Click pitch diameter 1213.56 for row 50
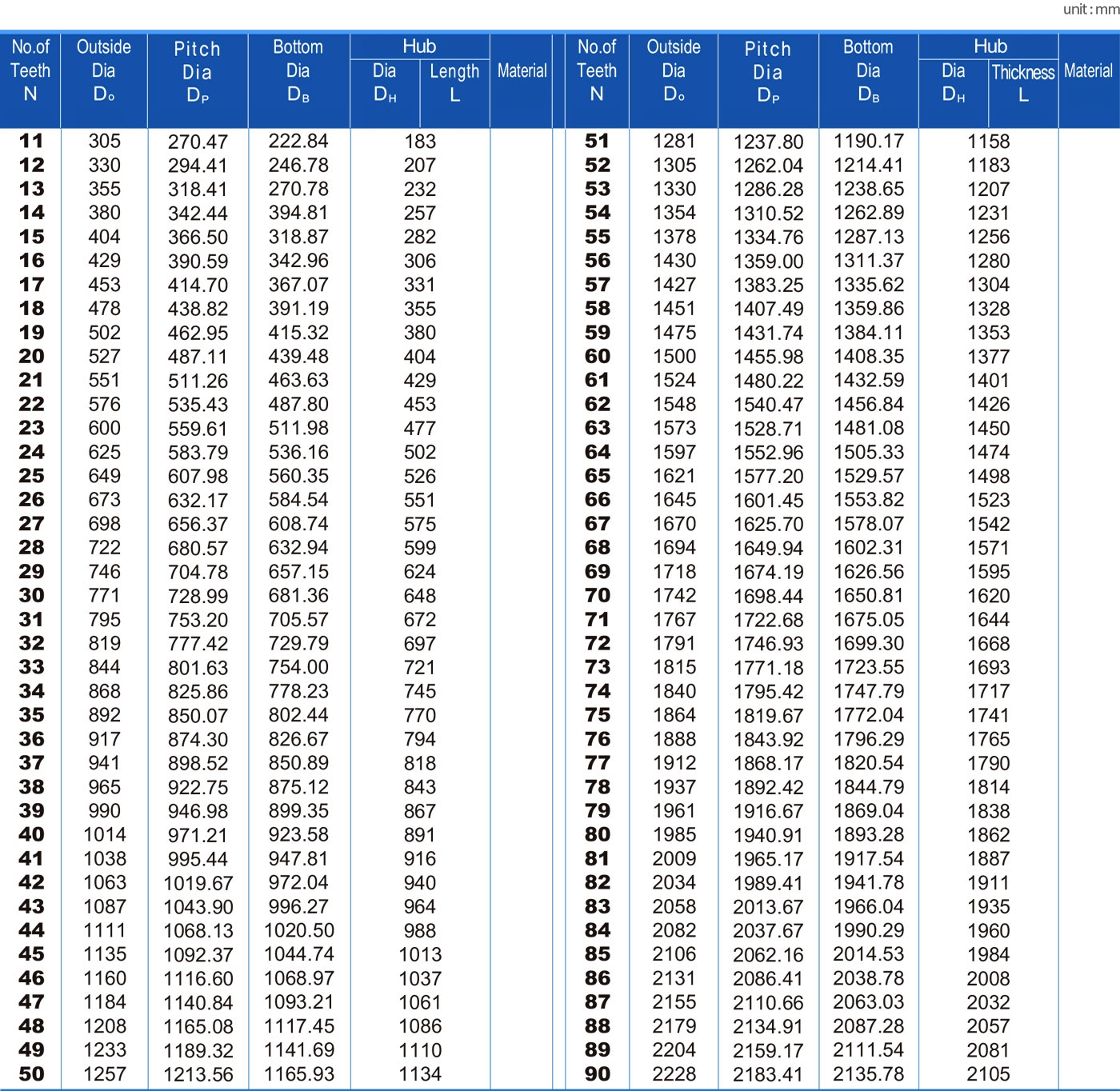Viewport: 1120px width, 1091px height. coord(198,1073)
